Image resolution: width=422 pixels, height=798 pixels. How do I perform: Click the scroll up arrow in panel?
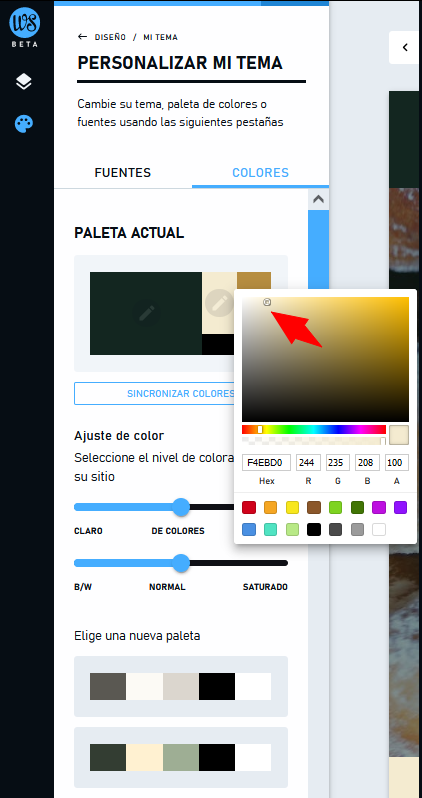coord(318,199)
